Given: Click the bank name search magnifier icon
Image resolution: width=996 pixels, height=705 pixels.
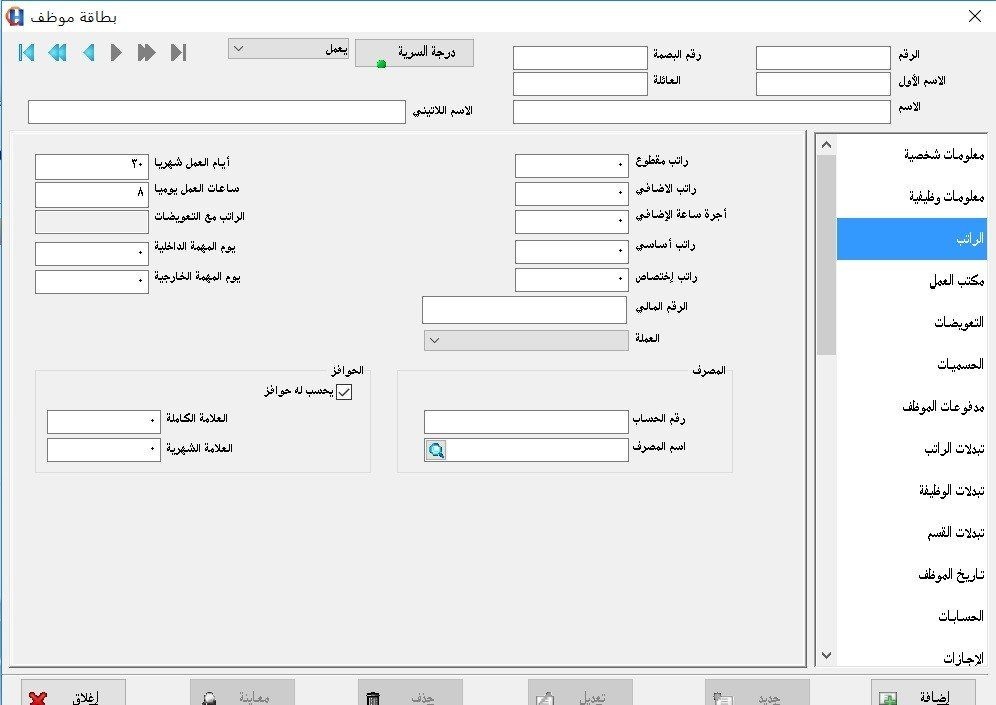Looking at the screenshot, I should point(436,450).
